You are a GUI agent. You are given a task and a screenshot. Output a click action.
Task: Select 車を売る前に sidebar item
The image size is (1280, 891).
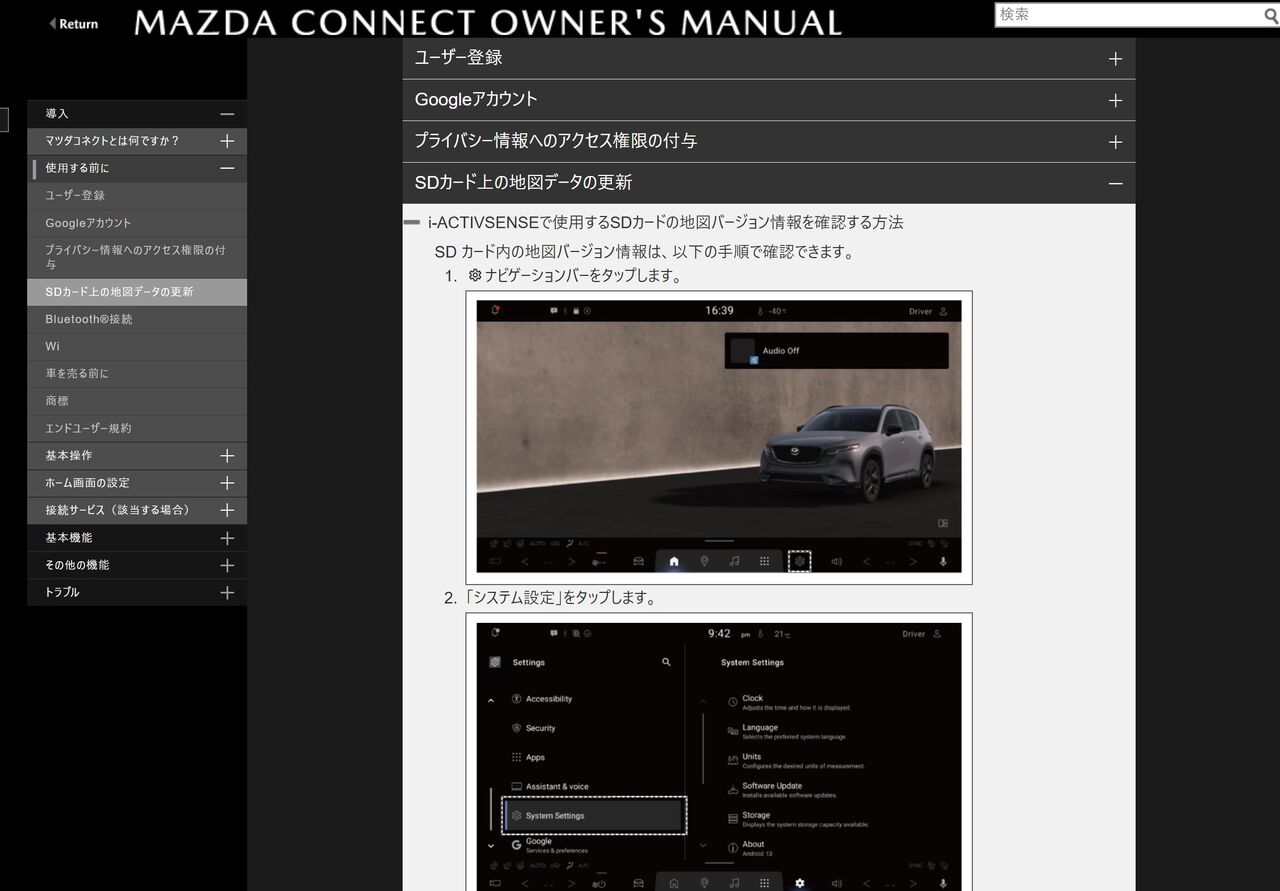77,373
